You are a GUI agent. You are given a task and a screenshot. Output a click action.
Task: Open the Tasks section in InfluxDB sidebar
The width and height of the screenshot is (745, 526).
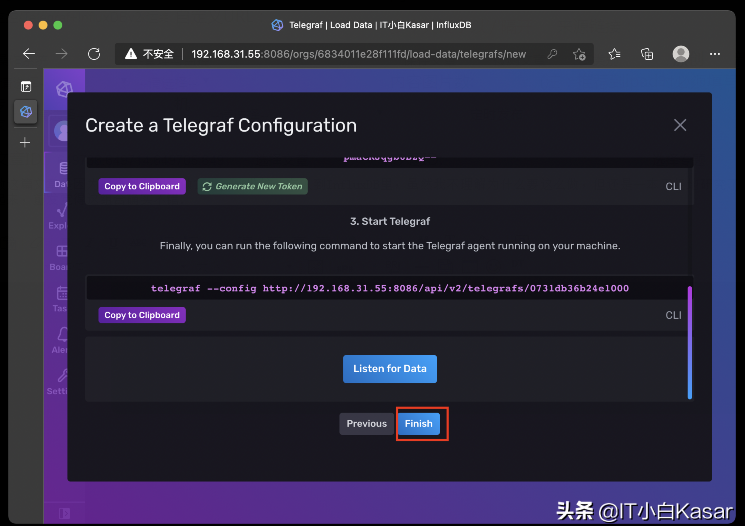click(x=60, y=298)
